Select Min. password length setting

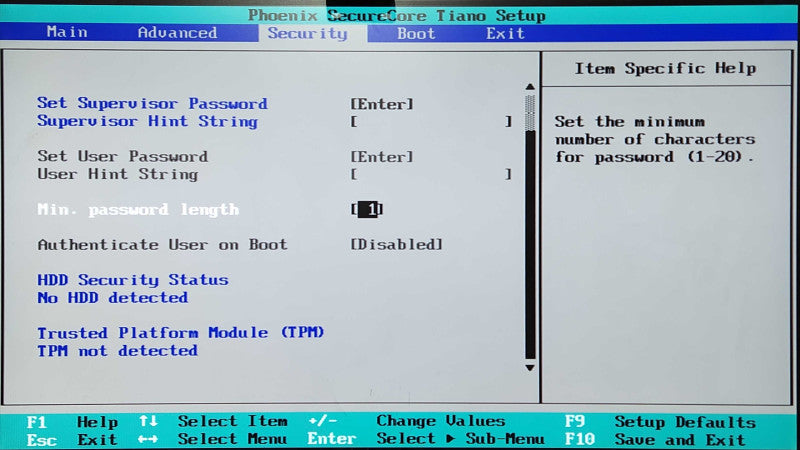pyautogui.click(x=138, y=210)
